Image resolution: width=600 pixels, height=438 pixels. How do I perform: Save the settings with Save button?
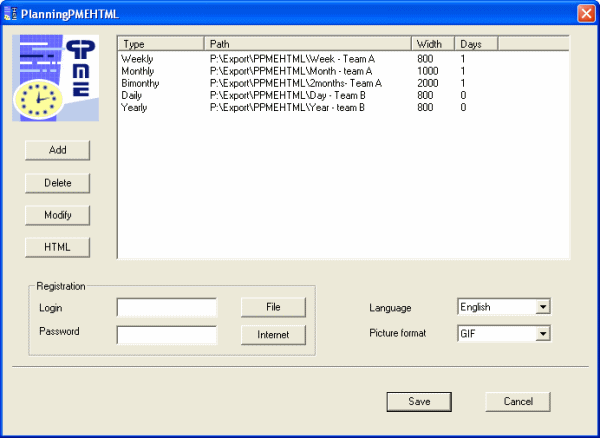(419, 402)
